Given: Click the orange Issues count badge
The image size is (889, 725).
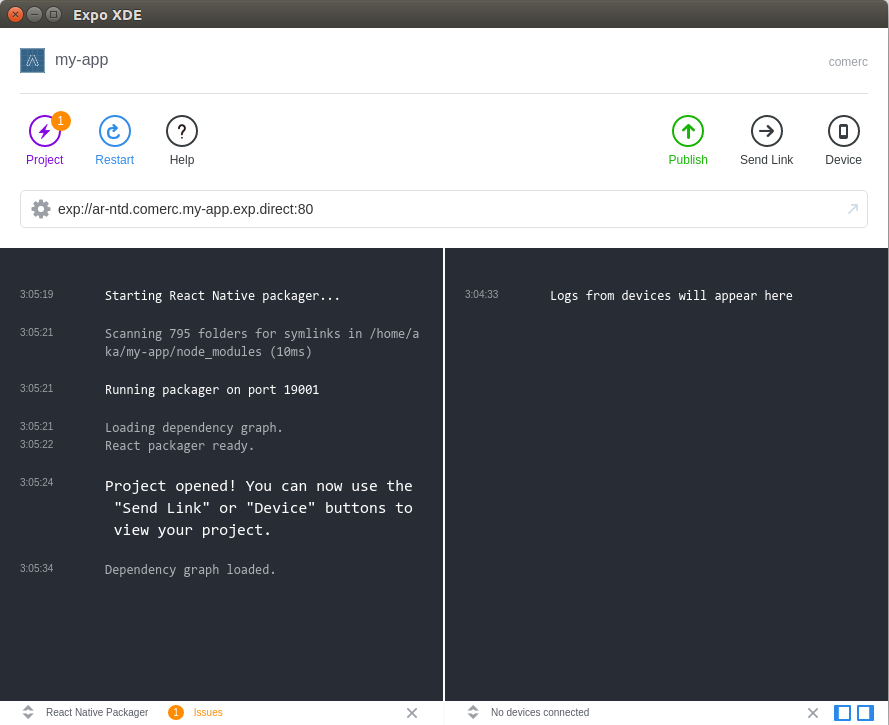Looking at the screenshot, I should click(x=176, y=713).
